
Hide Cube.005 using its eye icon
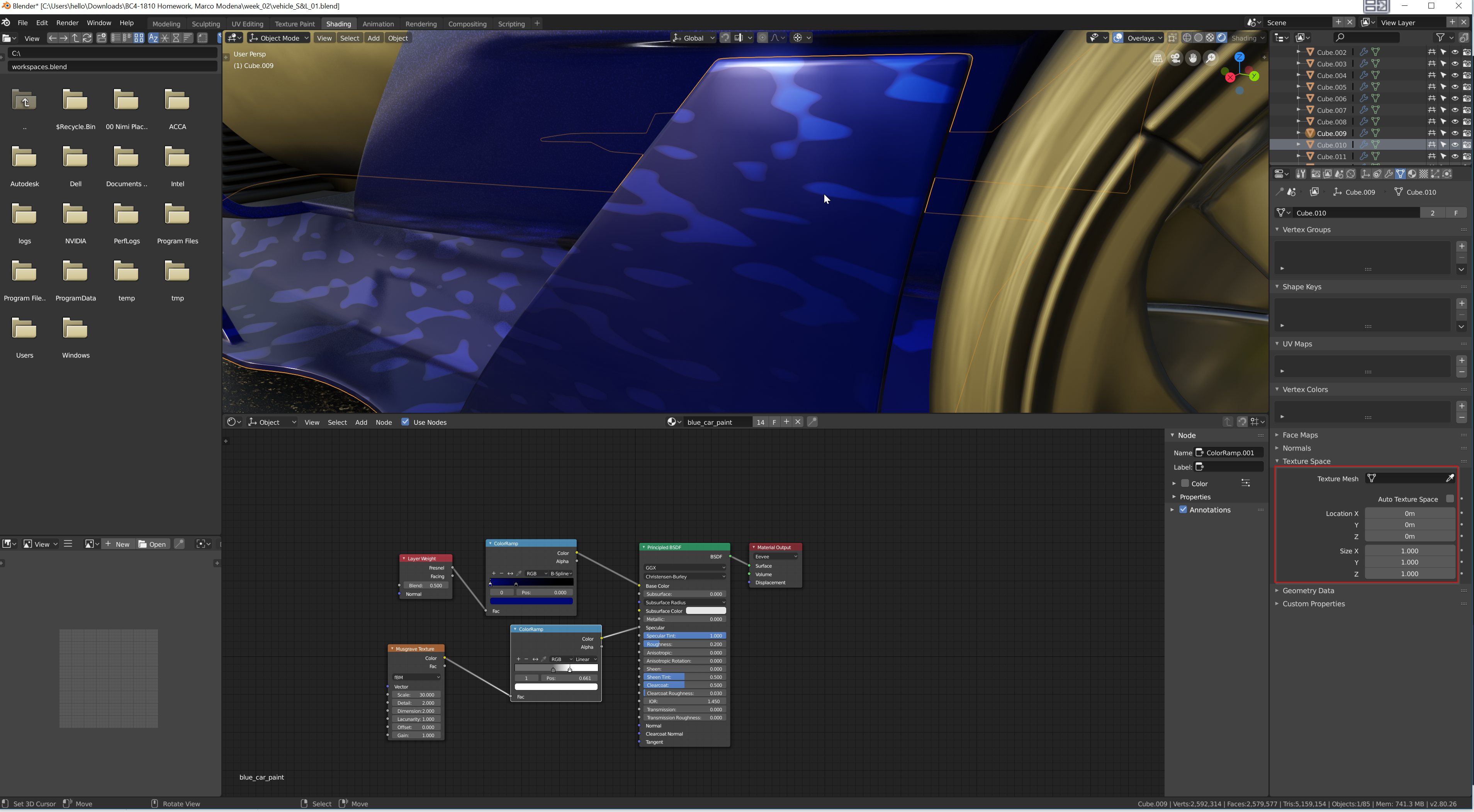(x=1455, y=87)
